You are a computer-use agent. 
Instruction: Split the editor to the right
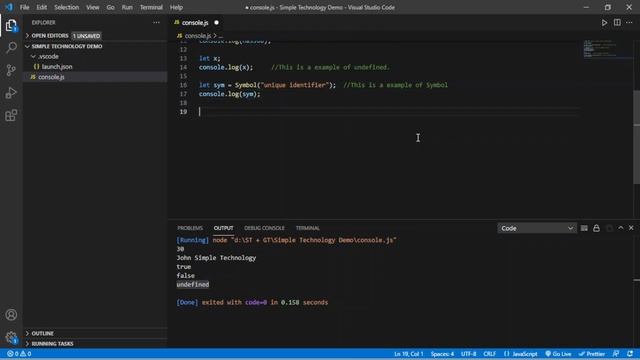[x=617, y=22]
